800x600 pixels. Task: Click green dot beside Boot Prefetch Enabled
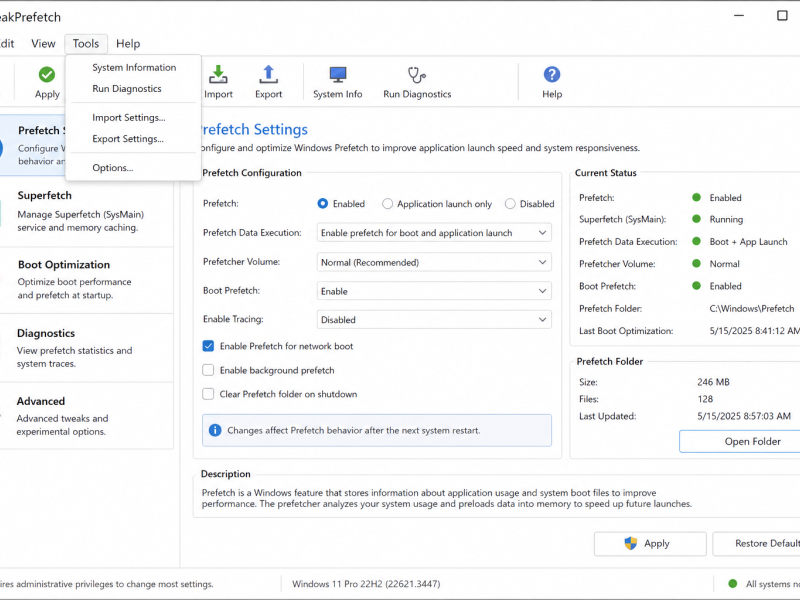(x=696, y=286)
